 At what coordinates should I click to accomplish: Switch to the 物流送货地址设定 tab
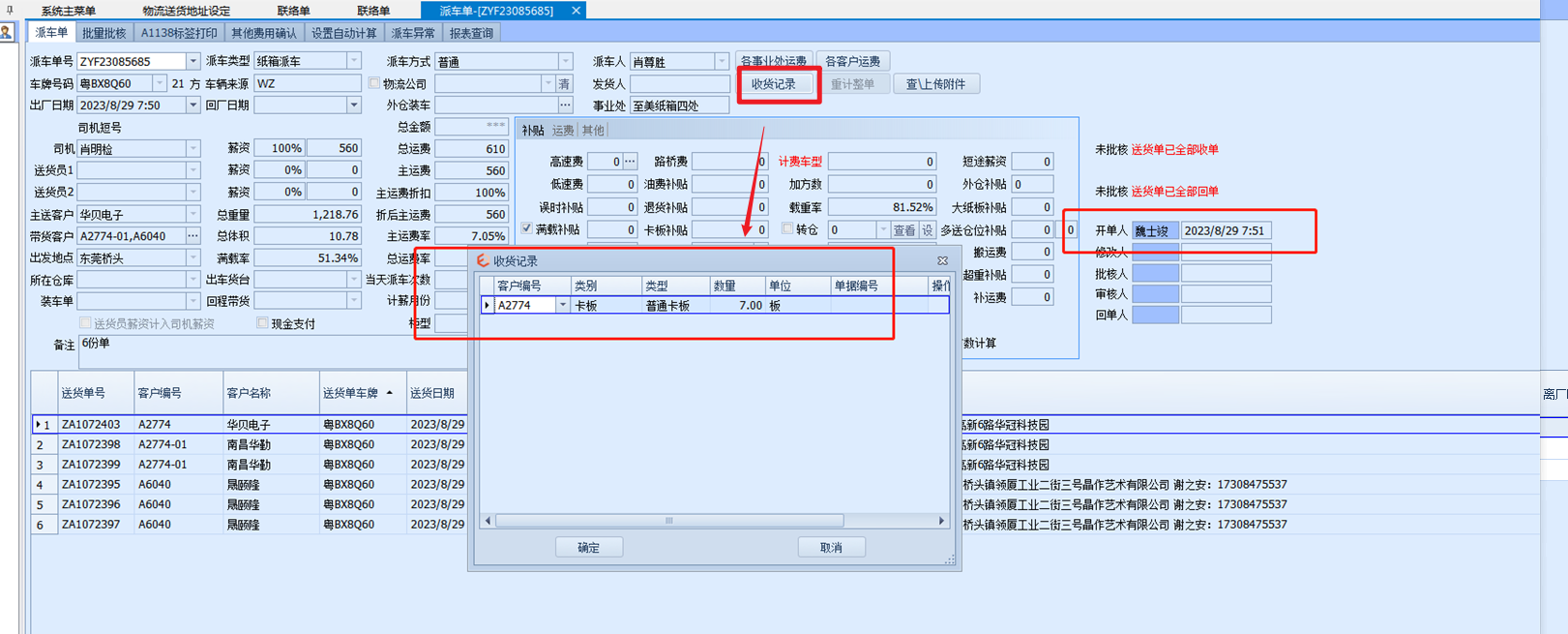186,11
